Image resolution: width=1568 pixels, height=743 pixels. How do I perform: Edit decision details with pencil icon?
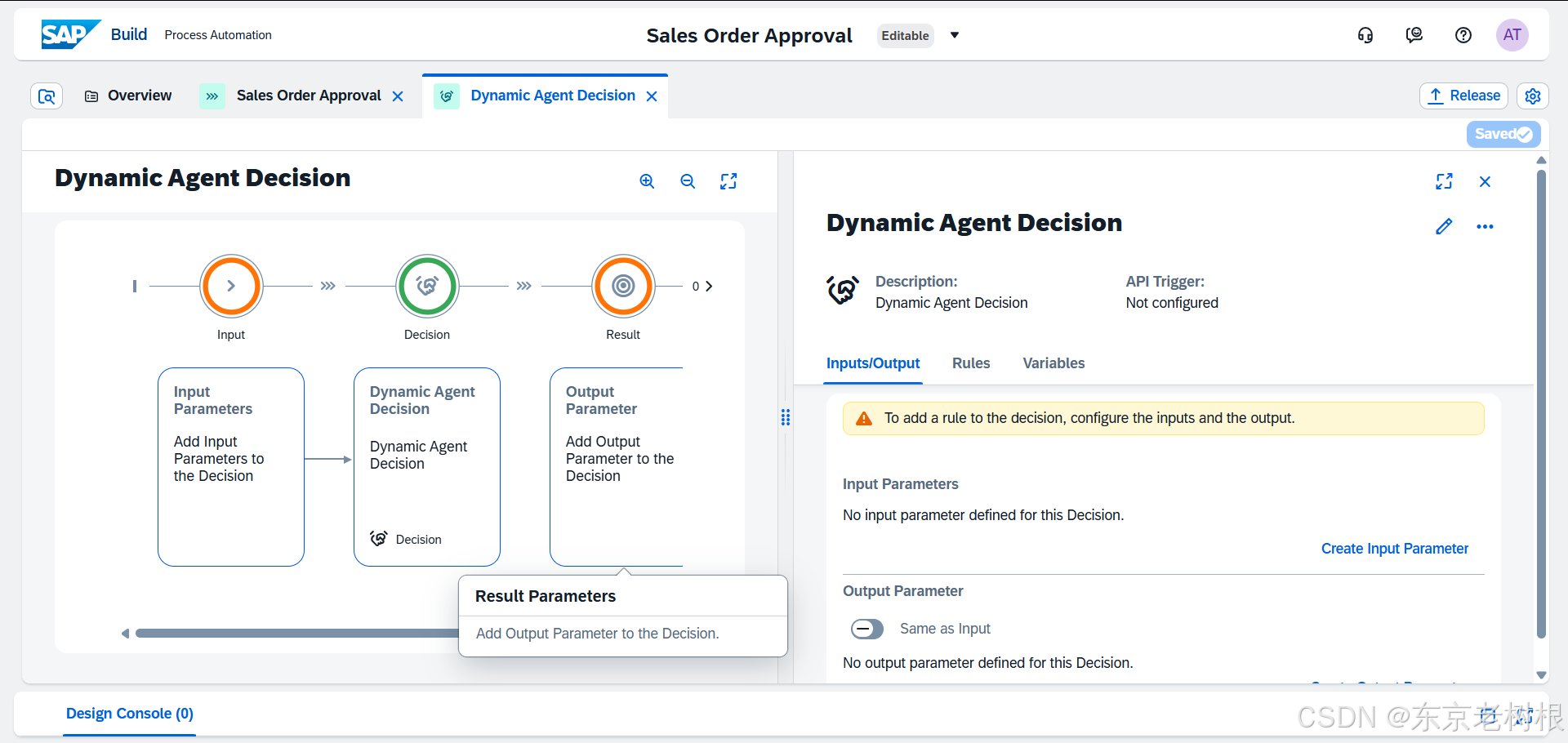[x=1444, y=226]
